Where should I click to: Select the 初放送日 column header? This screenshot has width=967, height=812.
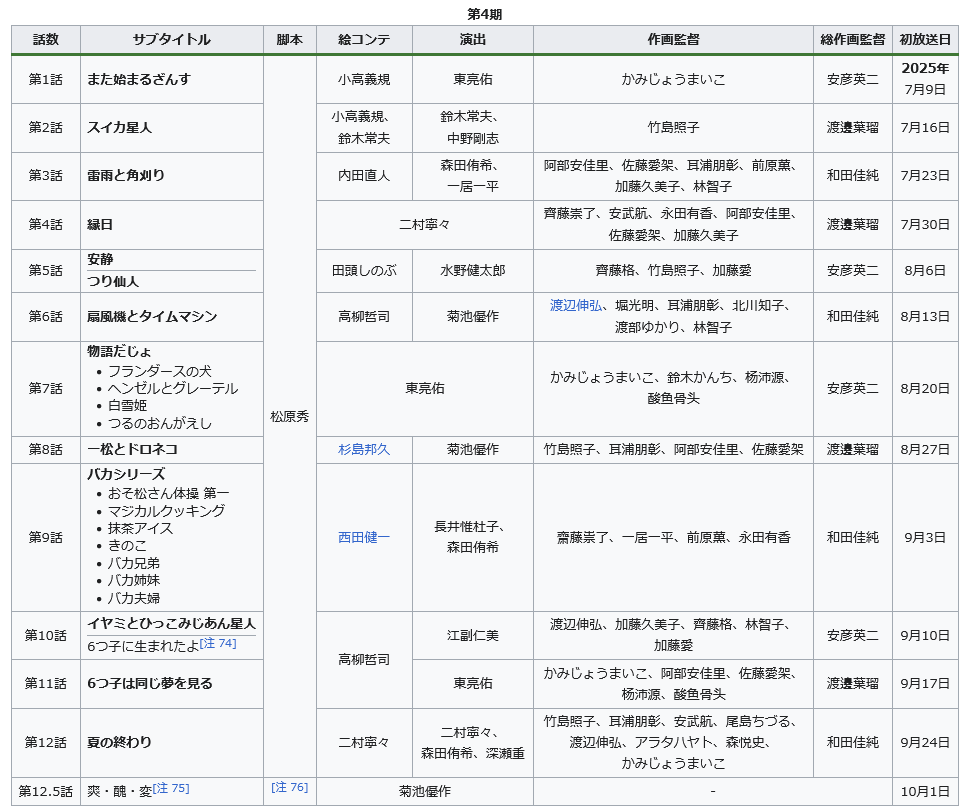pyautogui.click(x=925, y=40)
